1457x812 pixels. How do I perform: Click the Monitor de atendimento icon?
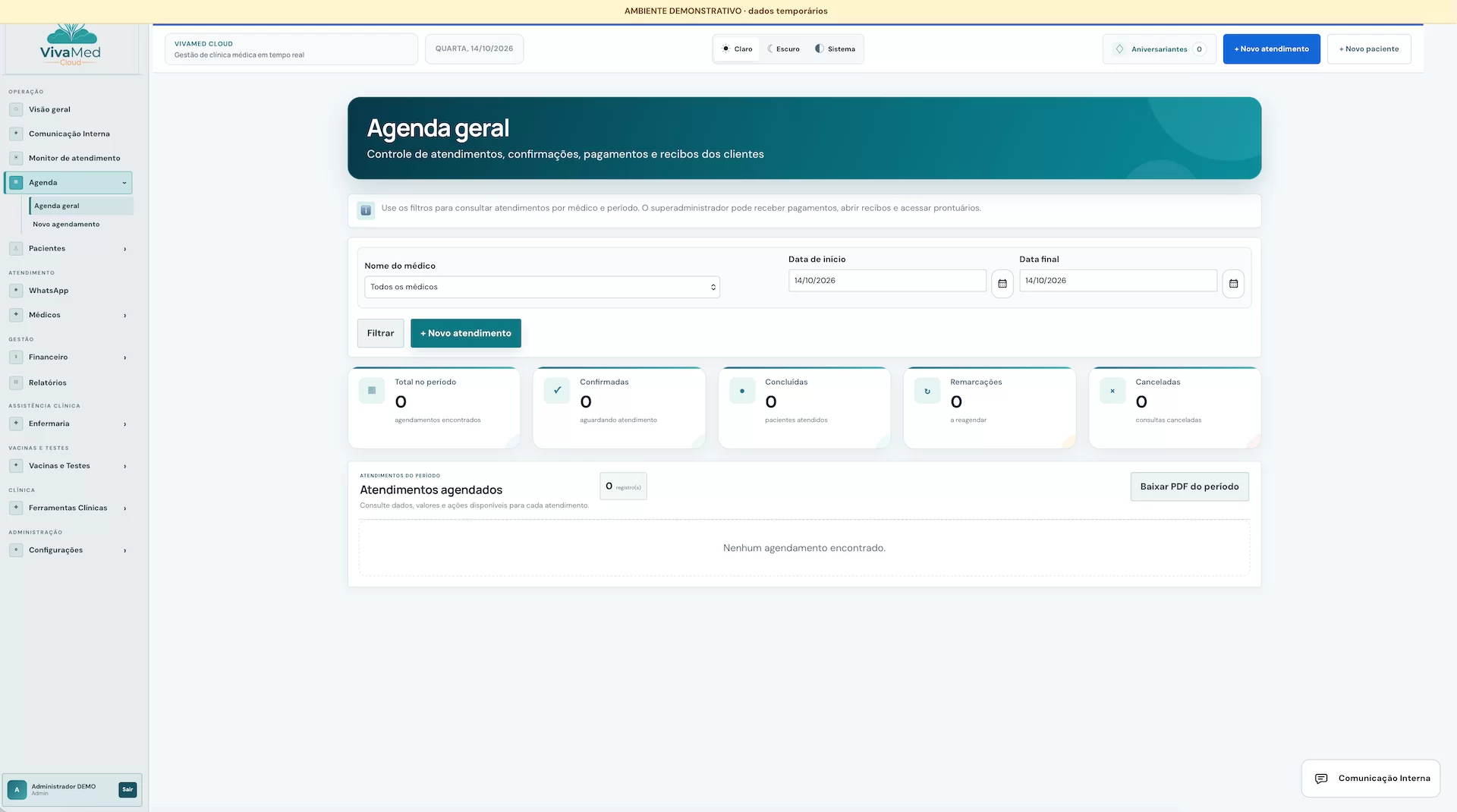click(x=16, y=158)
